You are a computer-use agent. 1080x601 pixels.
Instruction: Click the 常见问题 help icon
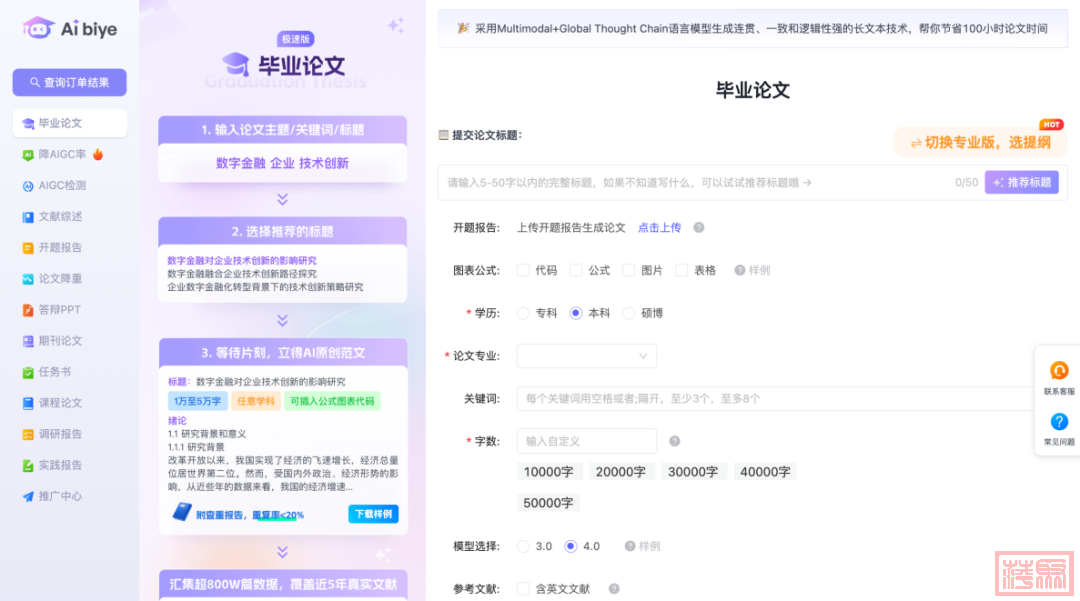pyautogui.click(x=1059, y=422)
